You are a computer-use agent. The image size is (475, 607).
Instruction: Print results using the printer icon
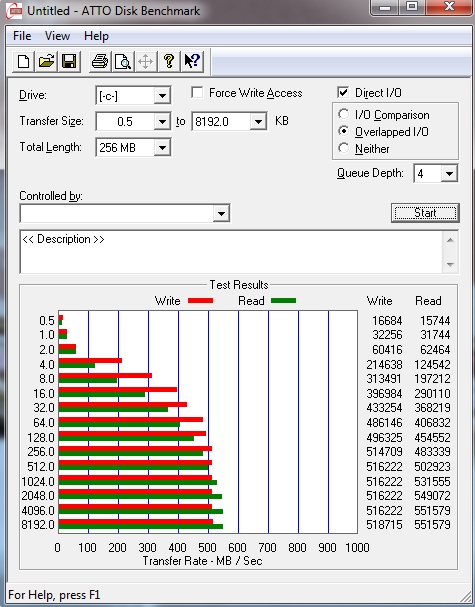pyautogui.click(x=100, y=62)
